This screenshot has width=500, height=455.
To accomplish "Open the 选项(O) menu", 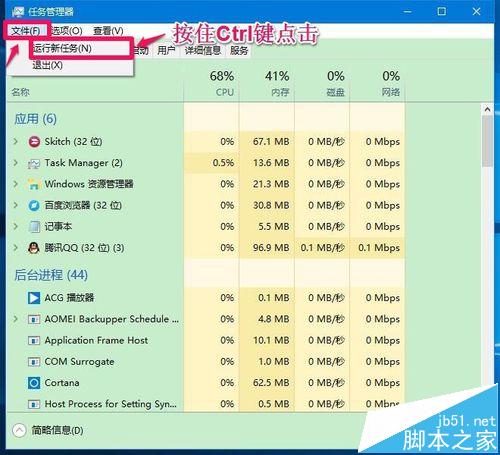I will coord(67,31).
